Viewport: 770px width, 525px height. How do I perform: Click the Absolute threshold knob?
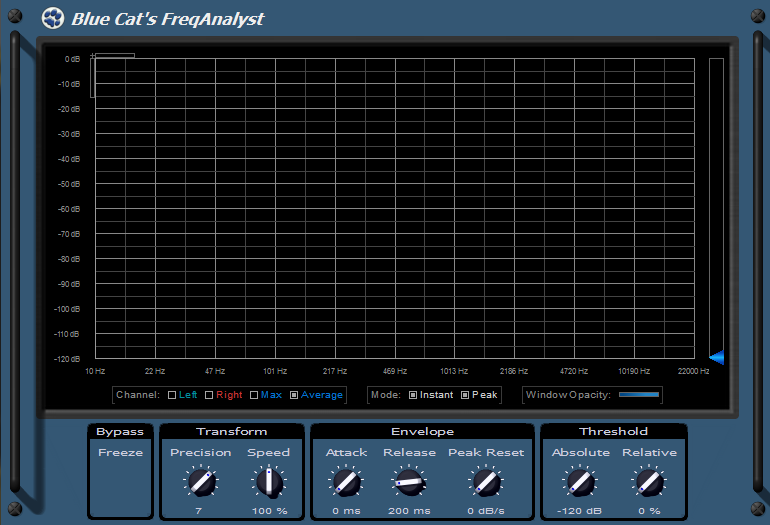pyautogui.click(x=580, y=482)
